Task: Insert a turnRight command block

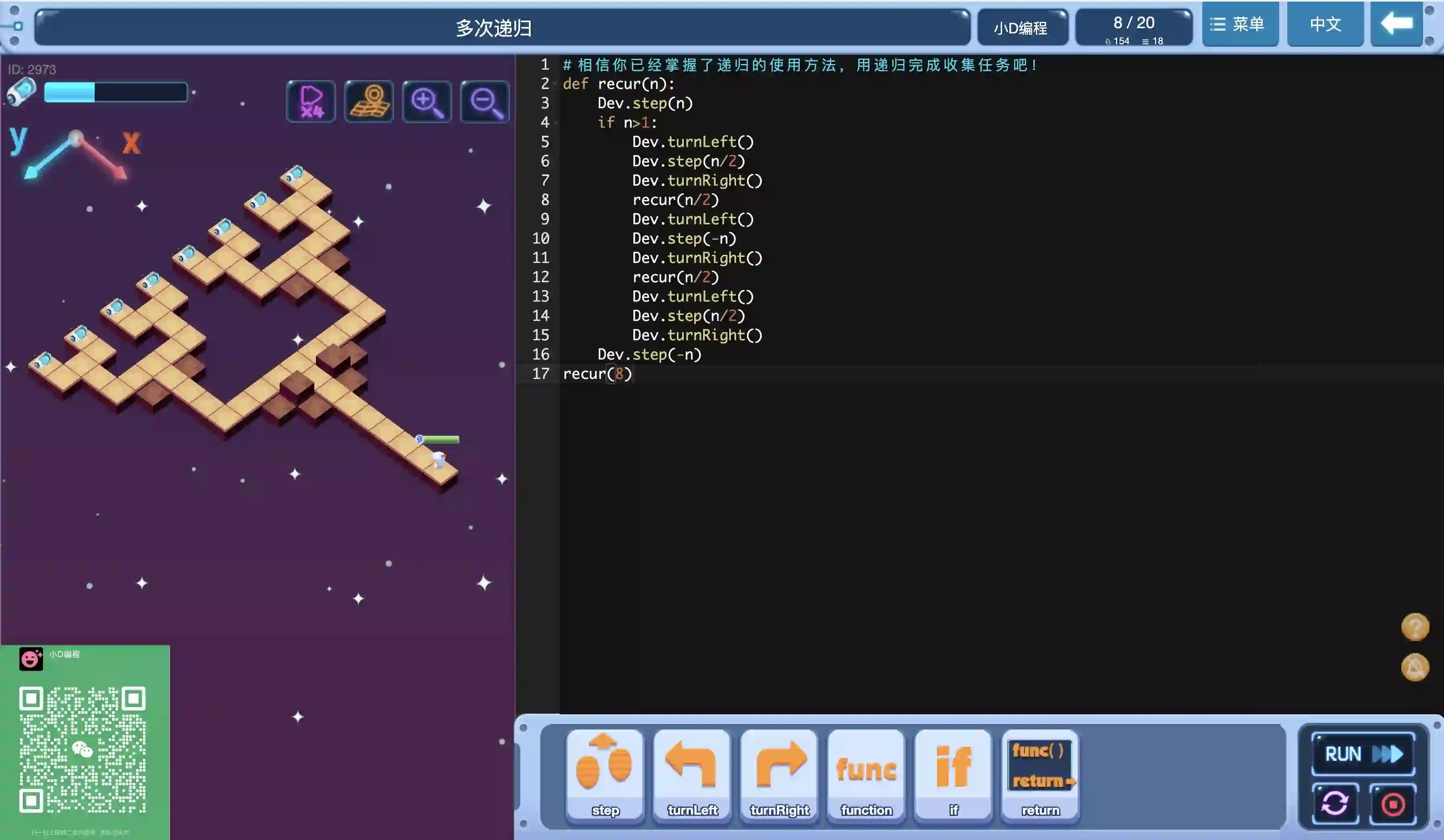Action: click(x=779, y=775)
